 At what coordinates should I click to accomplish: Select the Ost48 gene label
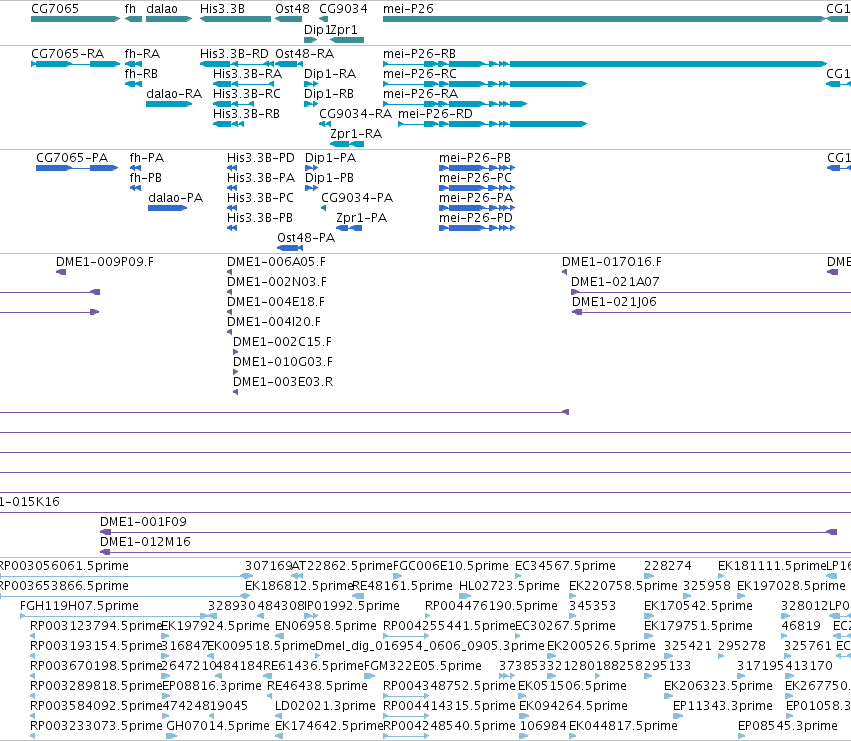coord(292,9)
